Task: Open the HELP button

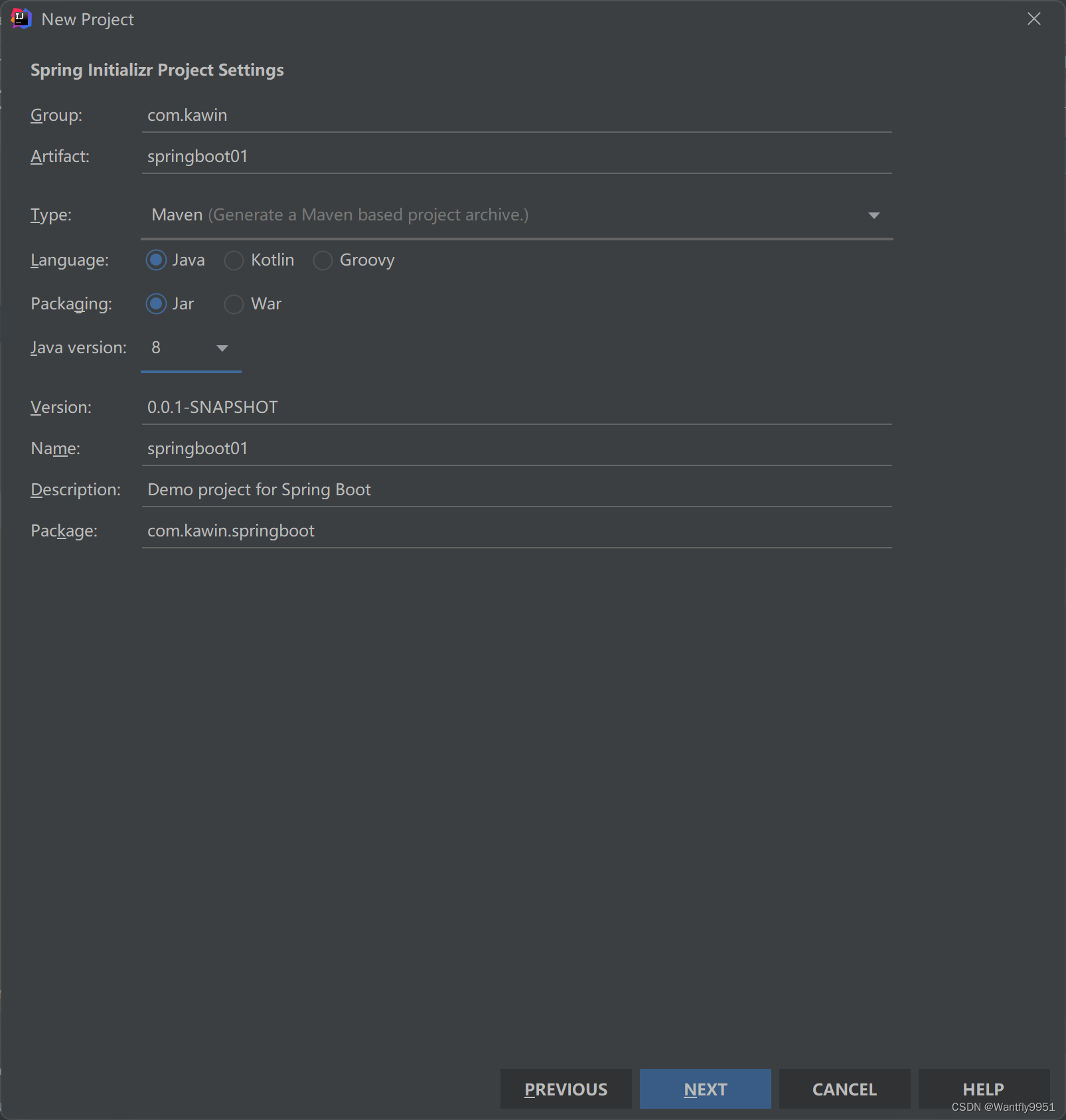Action: tap(984, 1089)
